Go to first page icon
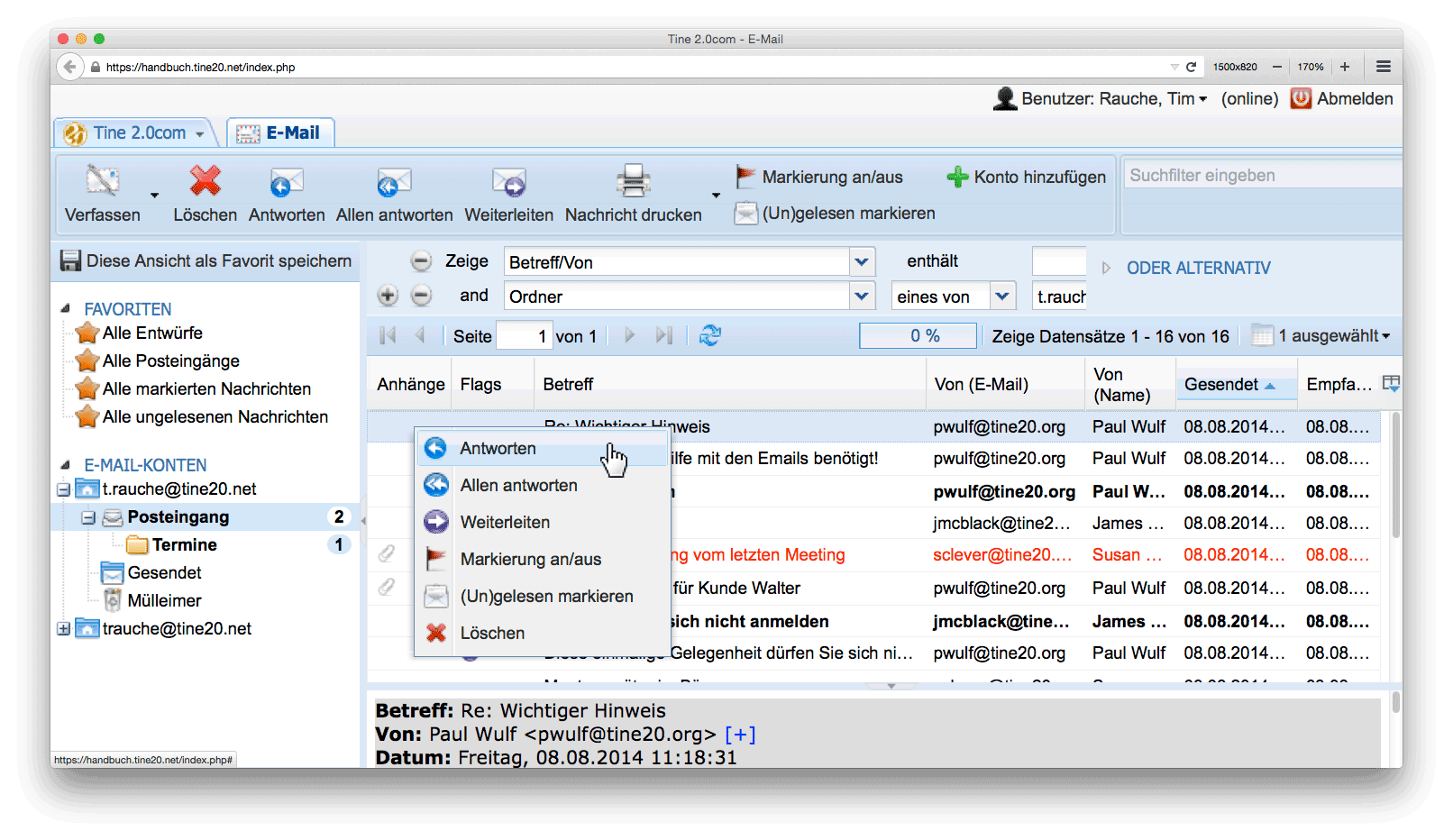The height and width of the screenshot is (840, 1453). (x=388, y=335)
